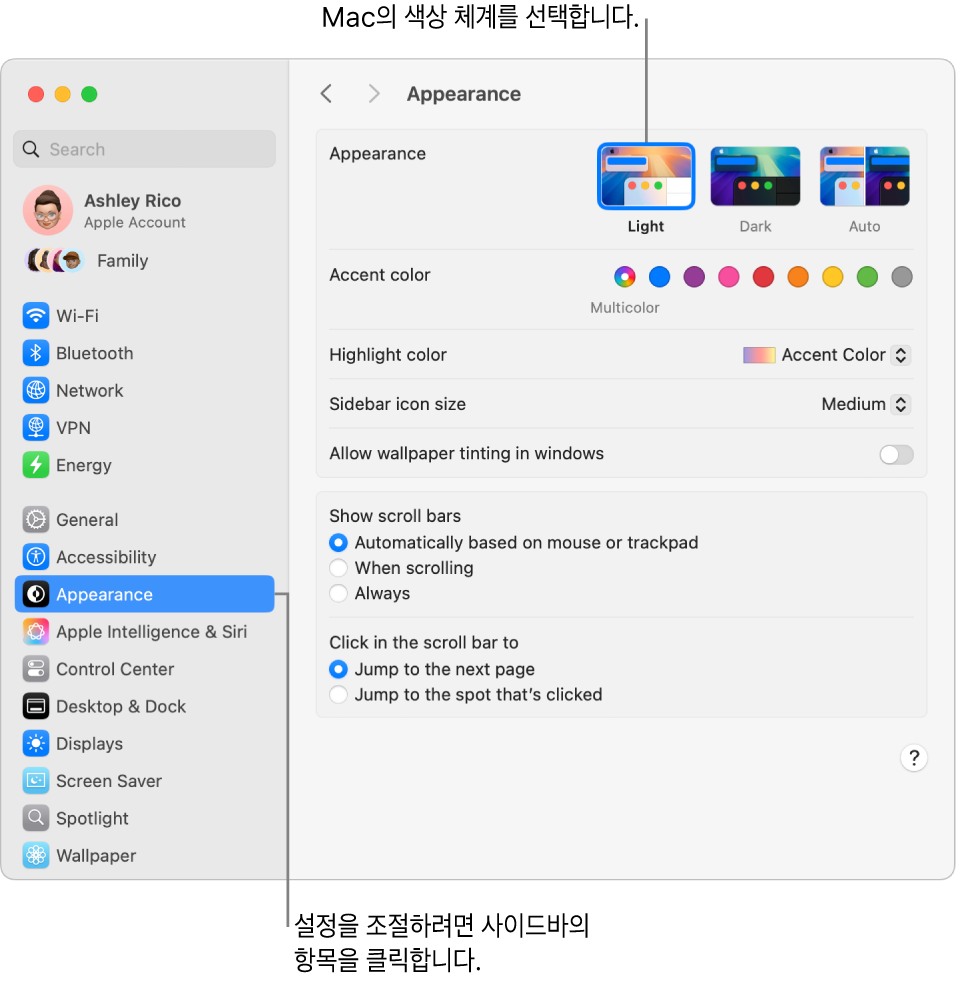
Task: Open Desktop & Dock icon
Action: (36, 706)
